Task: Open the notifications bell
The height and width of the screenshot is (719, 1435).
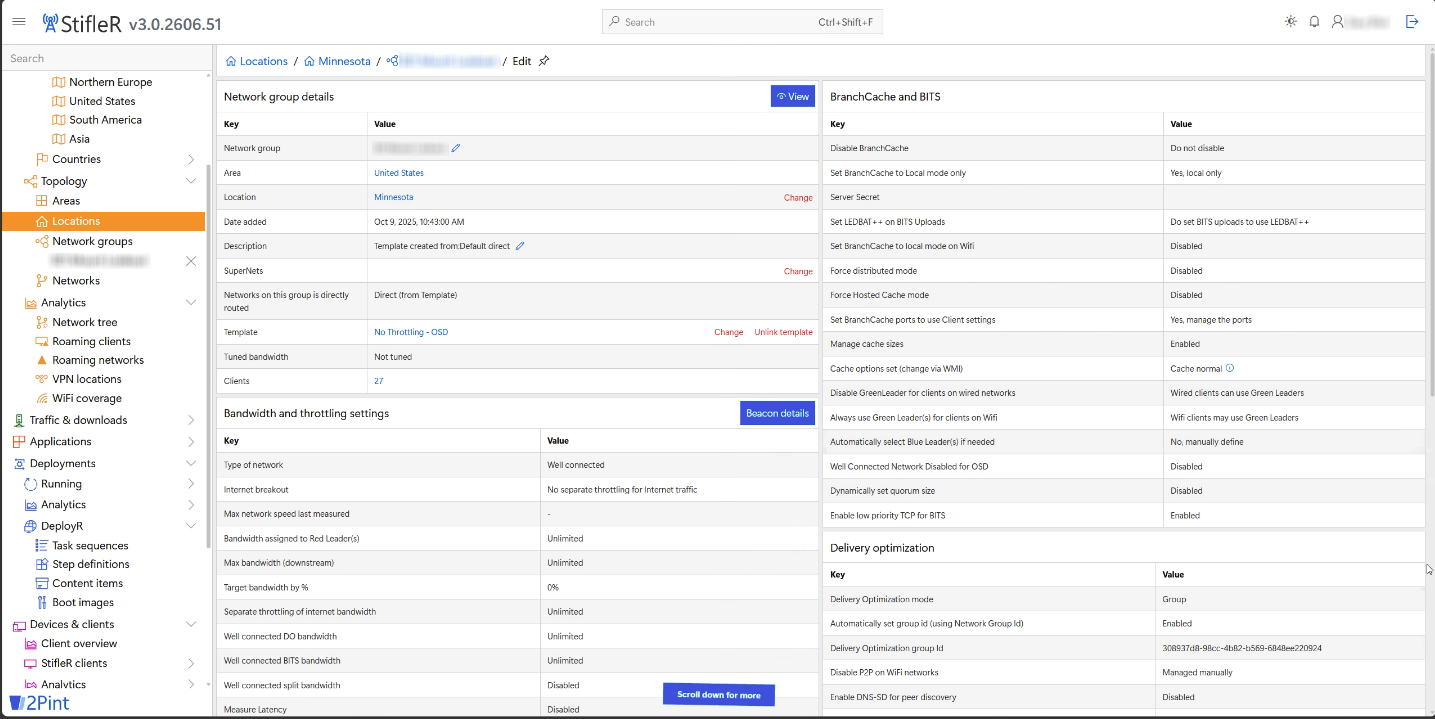Action: click(x=1315, y=21)
